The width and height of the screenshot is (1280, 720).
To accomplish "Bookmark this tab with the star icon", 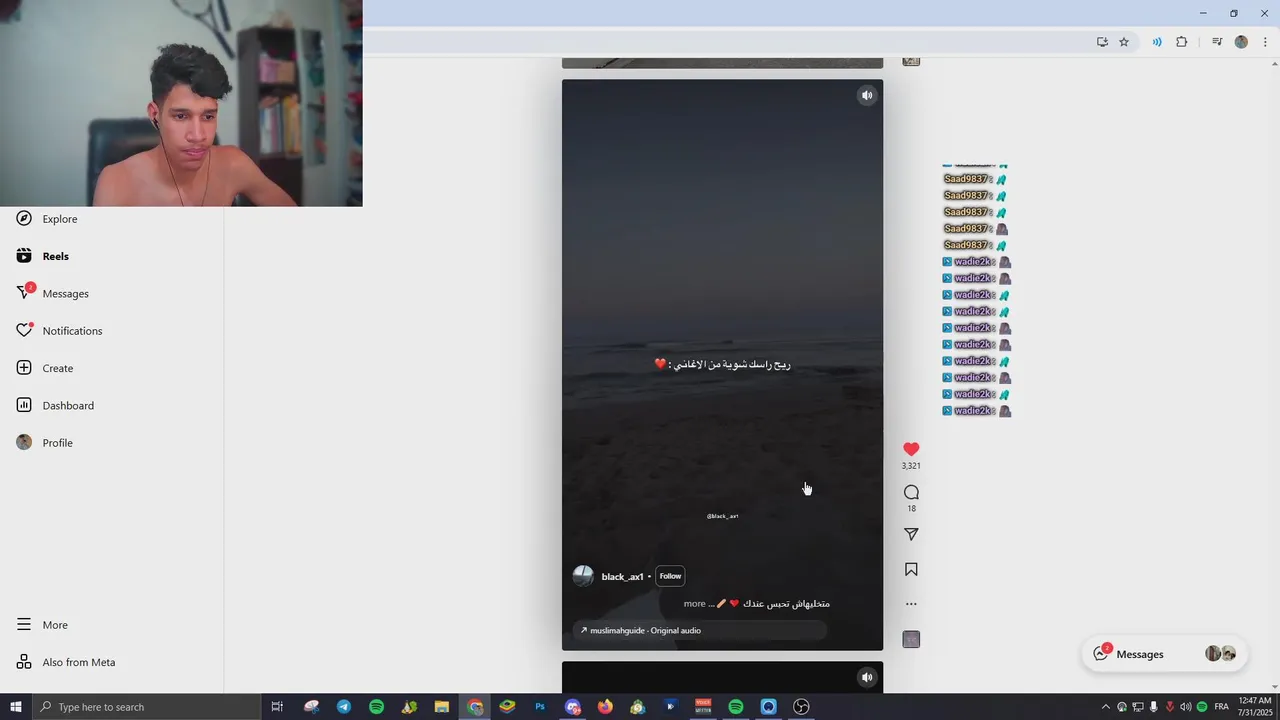I will click(x=1124, y=42).
